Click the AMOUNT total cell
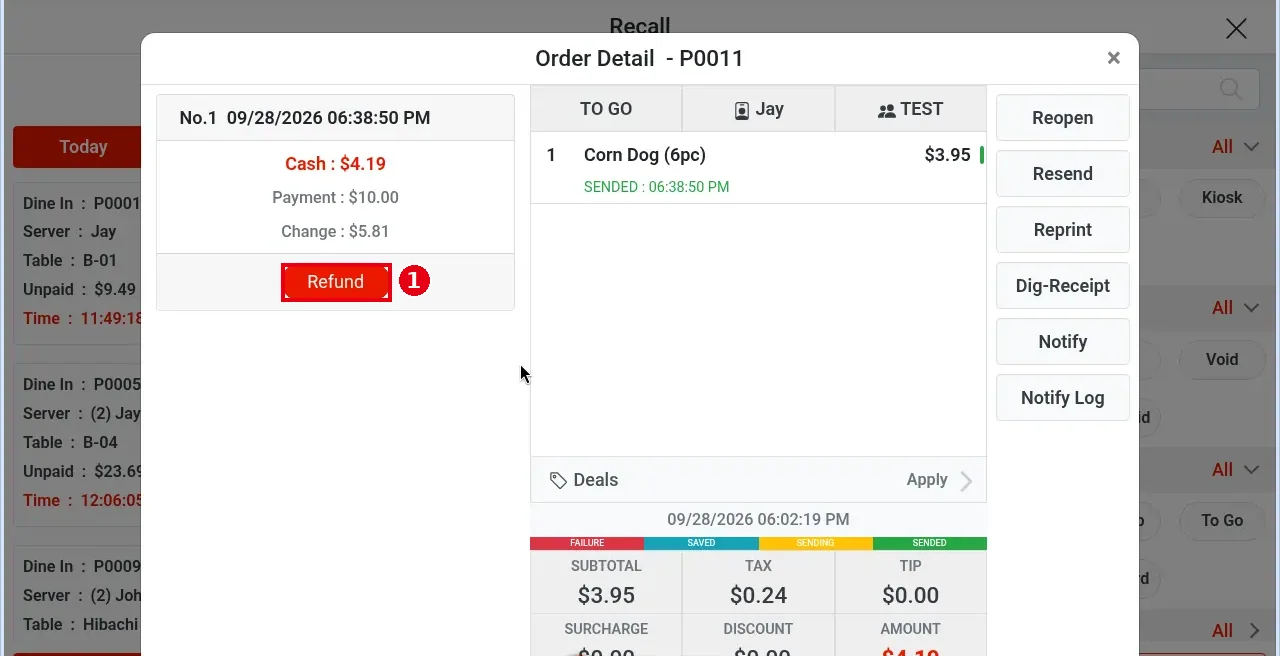Image resolution: width=1280 pixels, height=656 pixels. [910, 636]
